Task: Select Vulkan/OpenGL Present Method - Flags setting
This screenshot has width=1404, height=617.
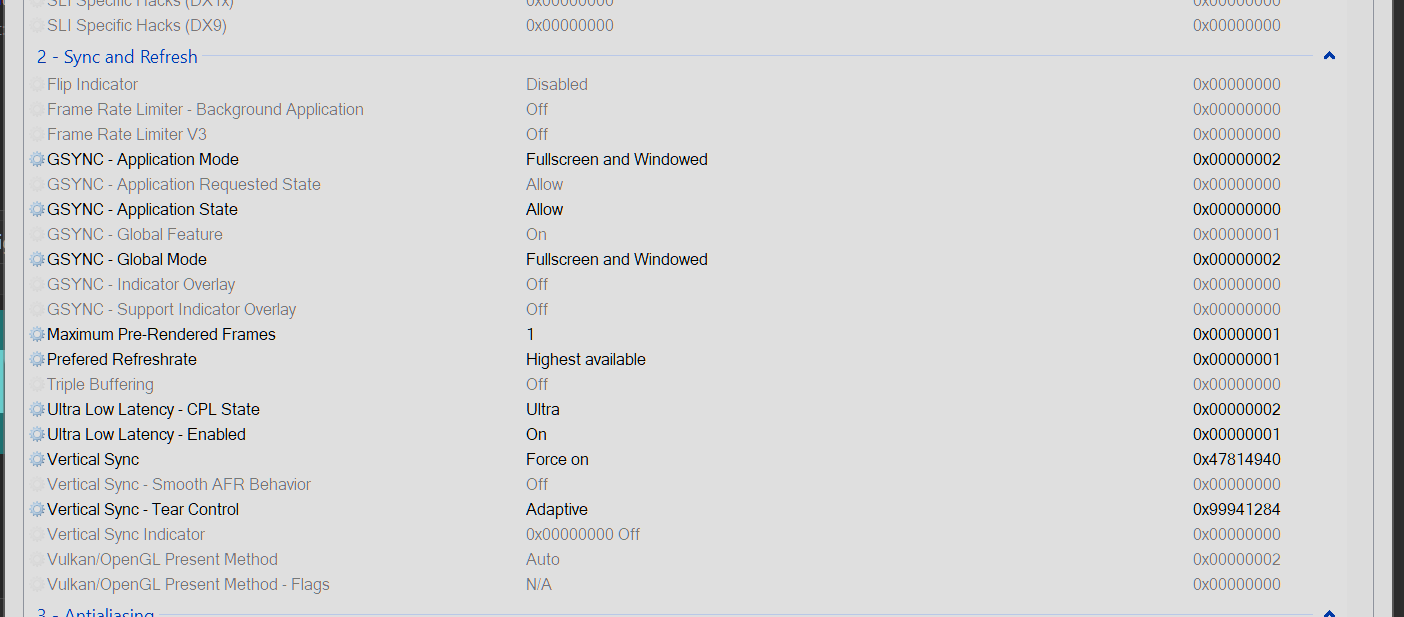Action: tap(188, 585)
